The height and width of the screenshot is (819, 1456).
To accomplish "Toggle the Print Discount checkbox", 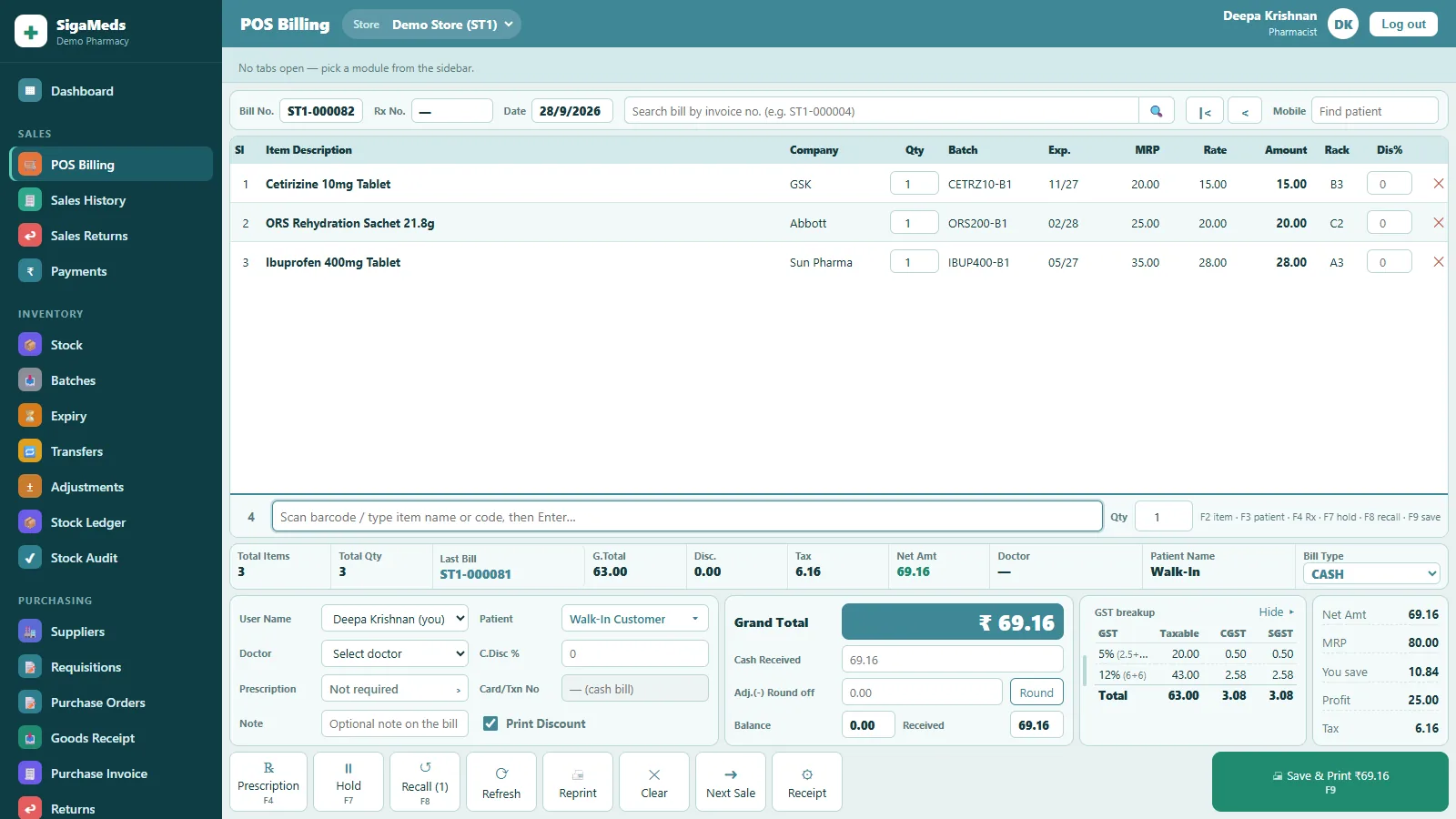I will pos(490,723).
